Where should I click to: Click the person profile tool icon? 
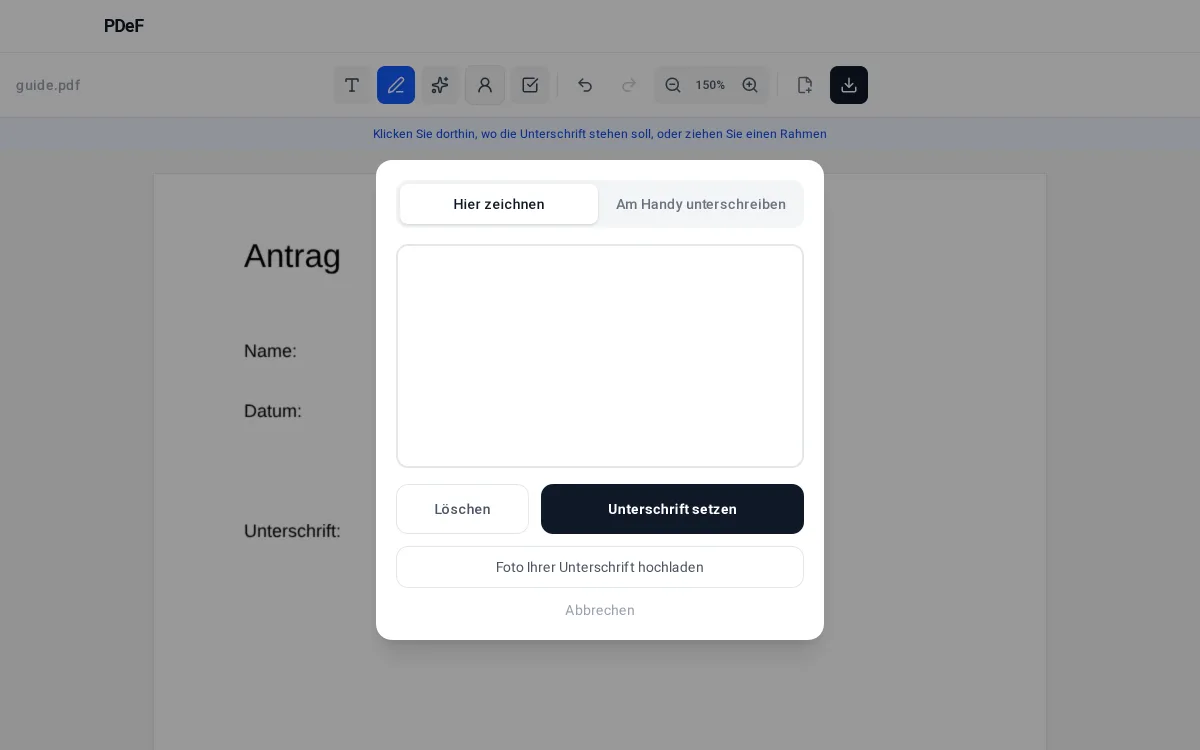coord(485,85)
